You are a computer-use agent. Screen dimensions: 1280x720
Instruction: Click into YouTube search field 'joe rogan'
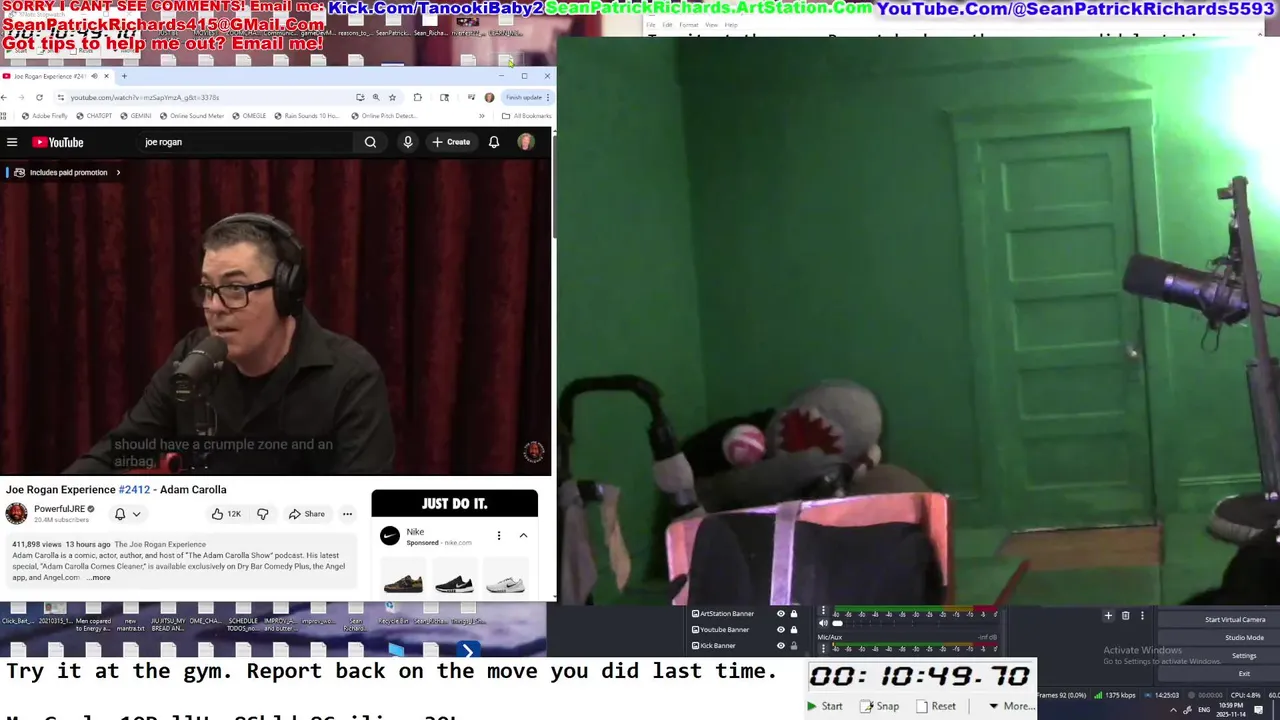pos(245,142)
